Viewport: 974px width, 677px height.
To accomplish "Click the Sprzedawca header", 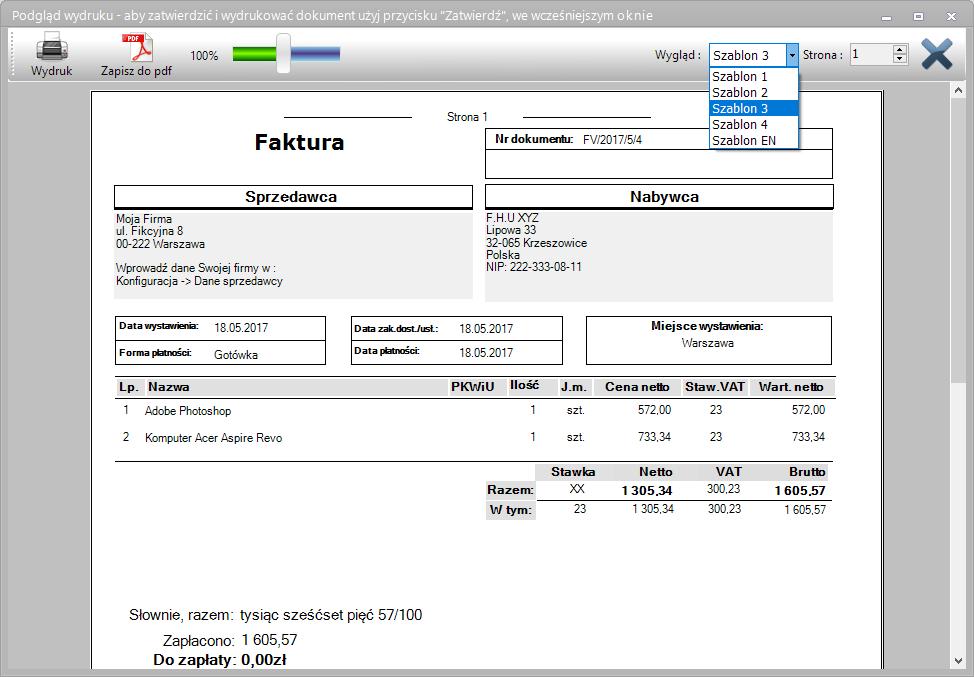I will [291, 197].
